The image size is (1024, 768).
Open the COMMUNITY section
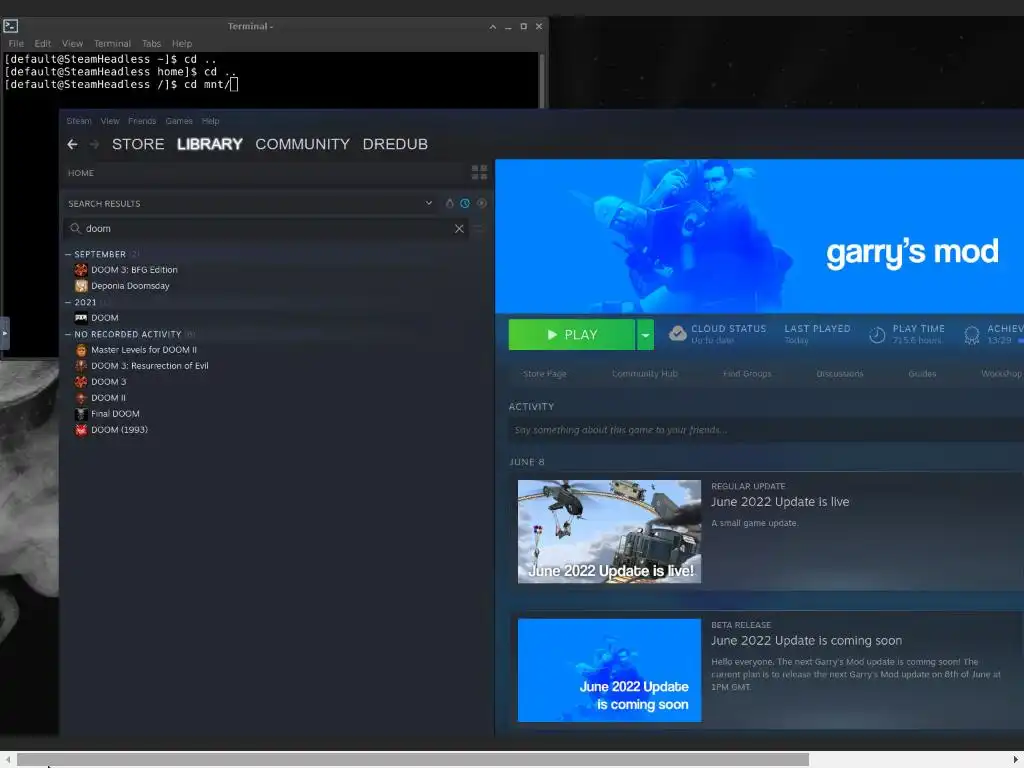pyautogui.click(x=302, y=144)
